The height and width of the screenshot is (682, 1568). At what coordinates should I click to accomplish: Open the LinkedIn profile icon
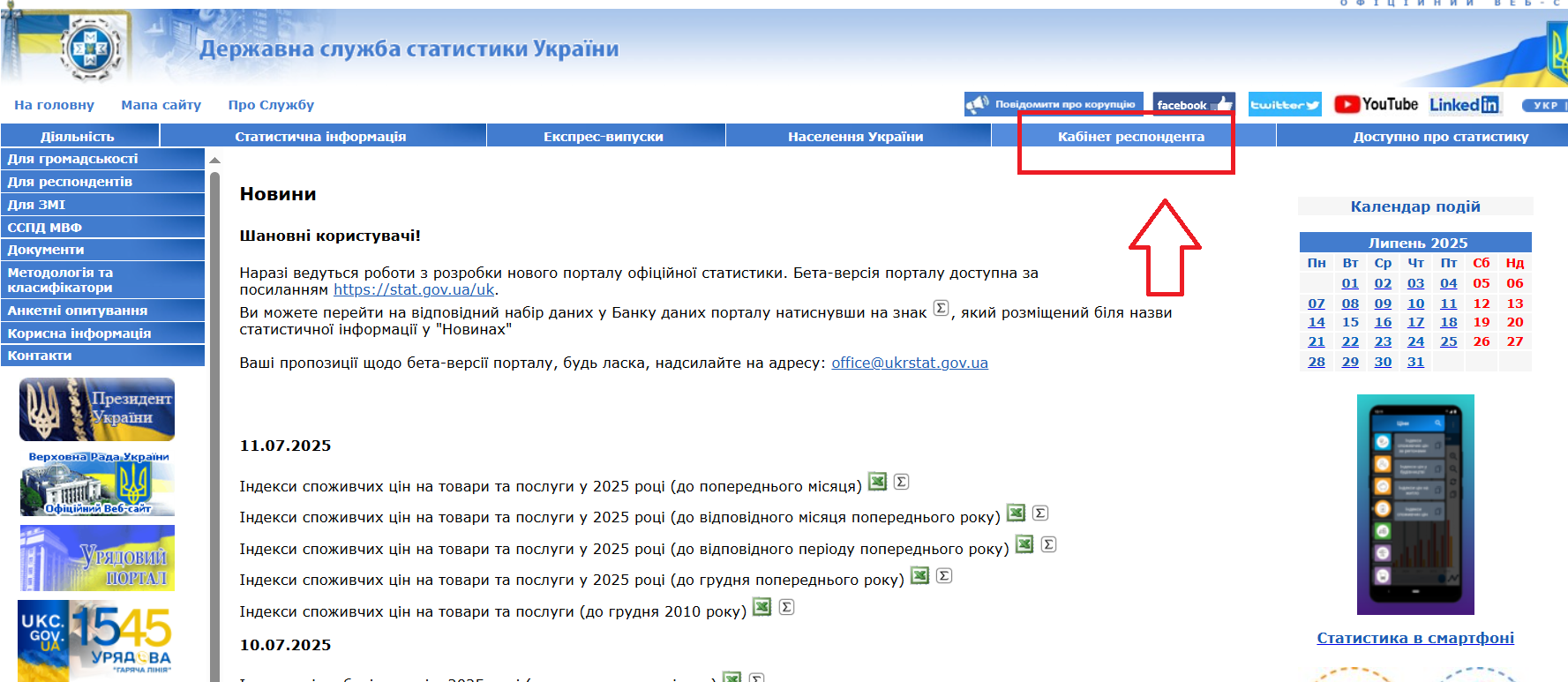[x=1465, y=104]
